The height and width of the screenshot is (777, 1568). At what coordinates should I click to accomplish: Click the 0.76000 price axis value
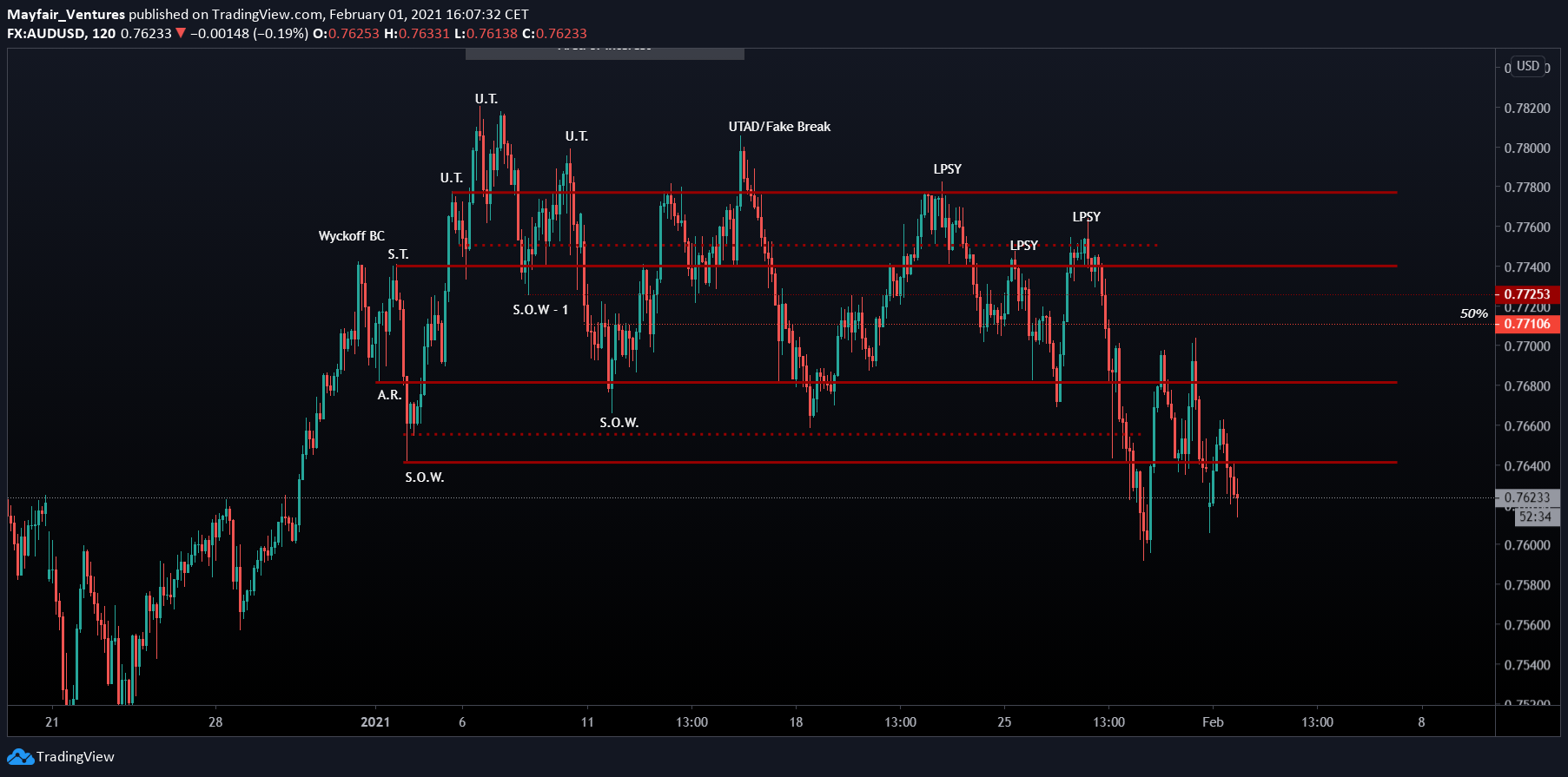pyautogui.click(x=1527, y=545)
